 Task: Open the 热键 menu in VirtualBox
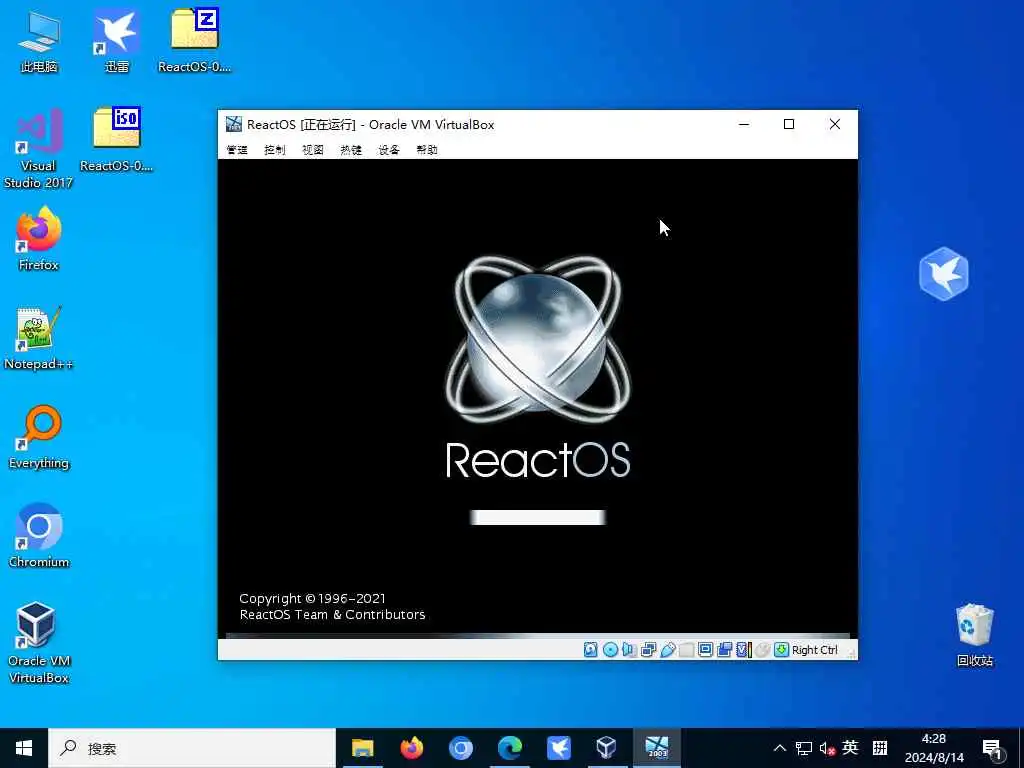click(351, 150)
